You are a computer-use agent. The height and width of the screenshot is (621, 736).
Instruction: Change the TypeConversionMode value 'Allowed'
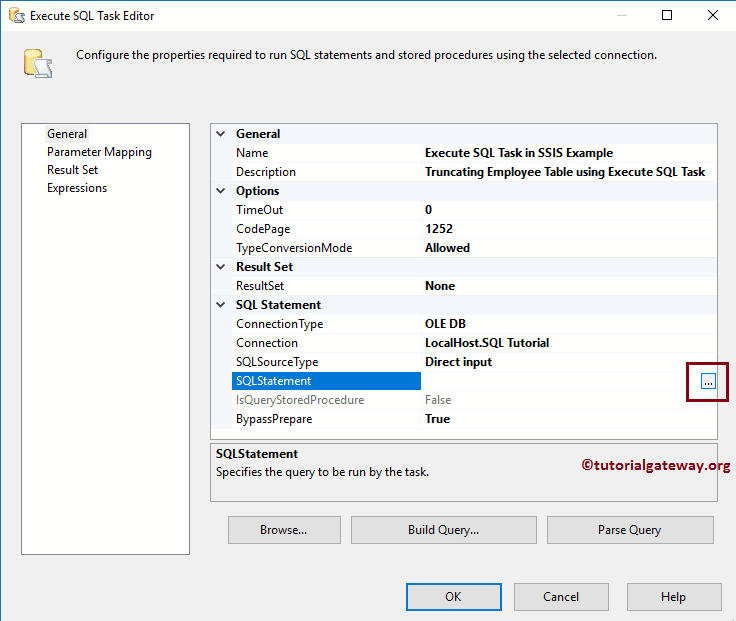click(x=569, y=248)
